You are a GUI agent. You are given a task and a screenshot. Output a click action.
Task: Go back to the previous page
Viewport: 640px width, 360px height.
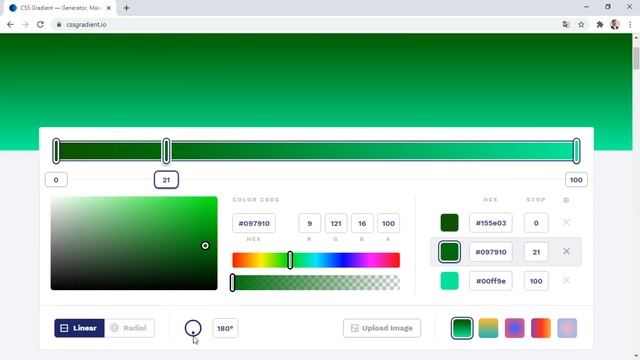pyautogui.click(x=10, y=24)
